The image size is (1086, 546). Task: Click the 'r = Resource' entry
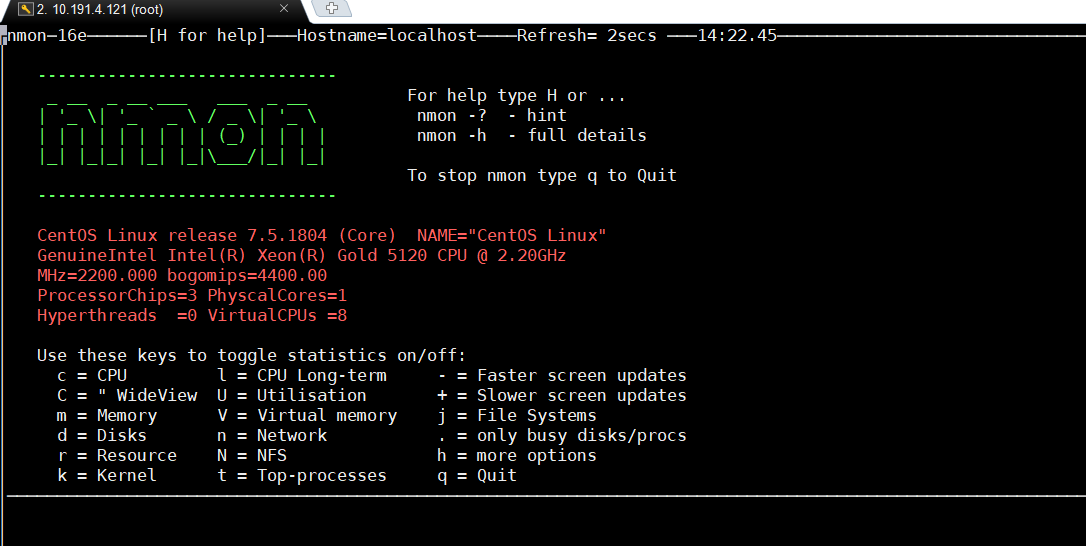click(117, 456)
